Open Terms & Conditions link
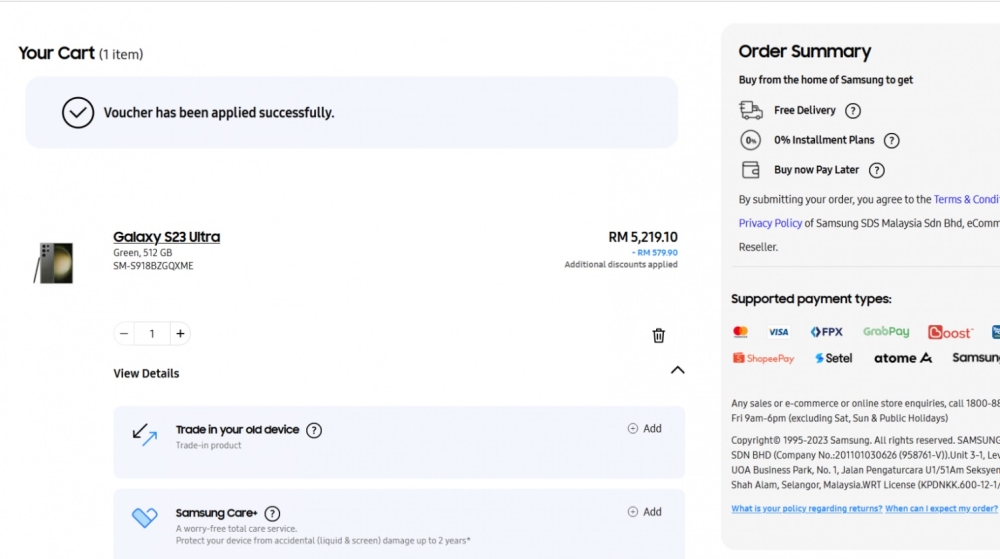The image size is (1000, 559). pos(966,200)
